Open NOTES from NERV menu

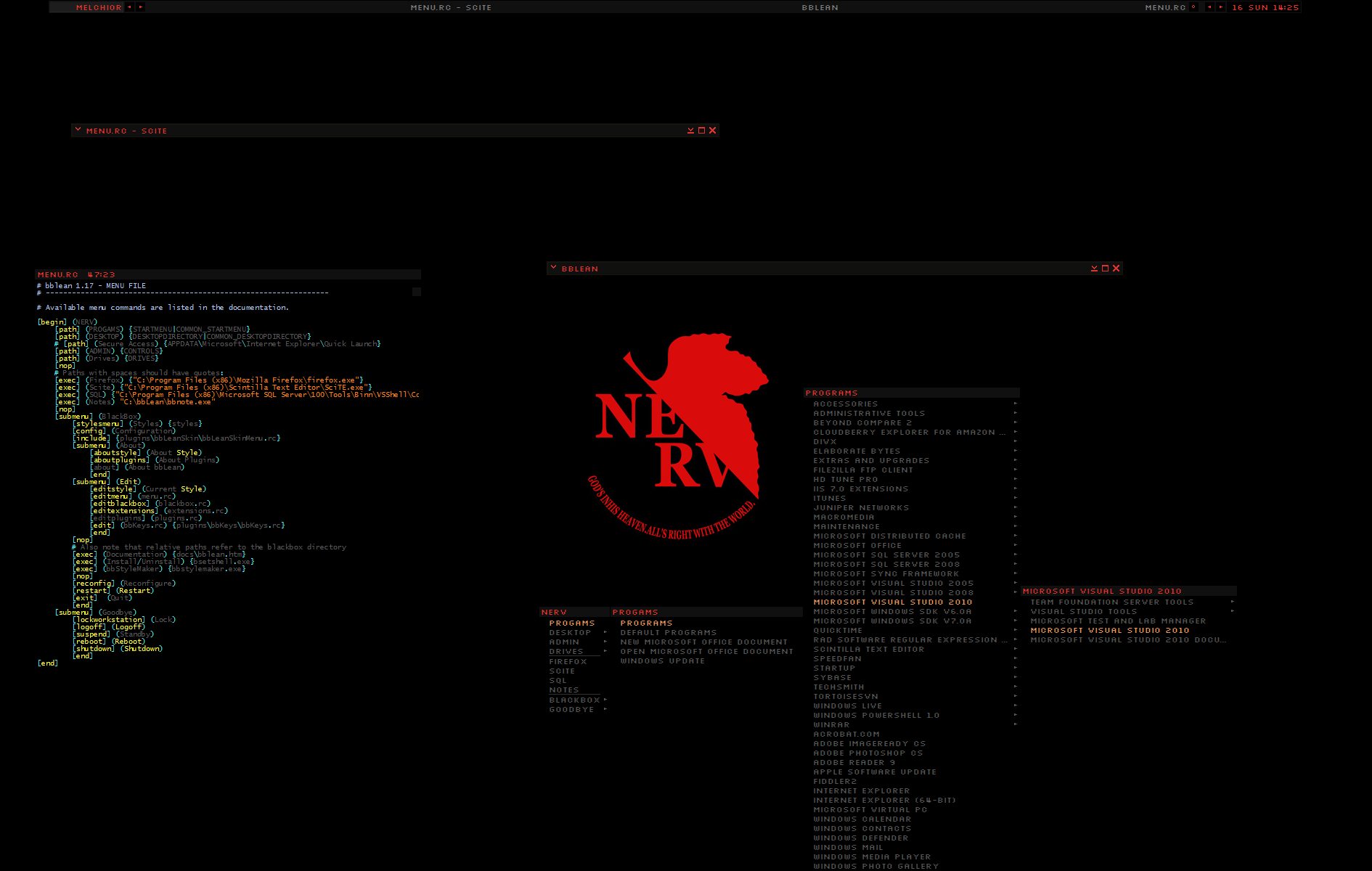click(564, 690)
